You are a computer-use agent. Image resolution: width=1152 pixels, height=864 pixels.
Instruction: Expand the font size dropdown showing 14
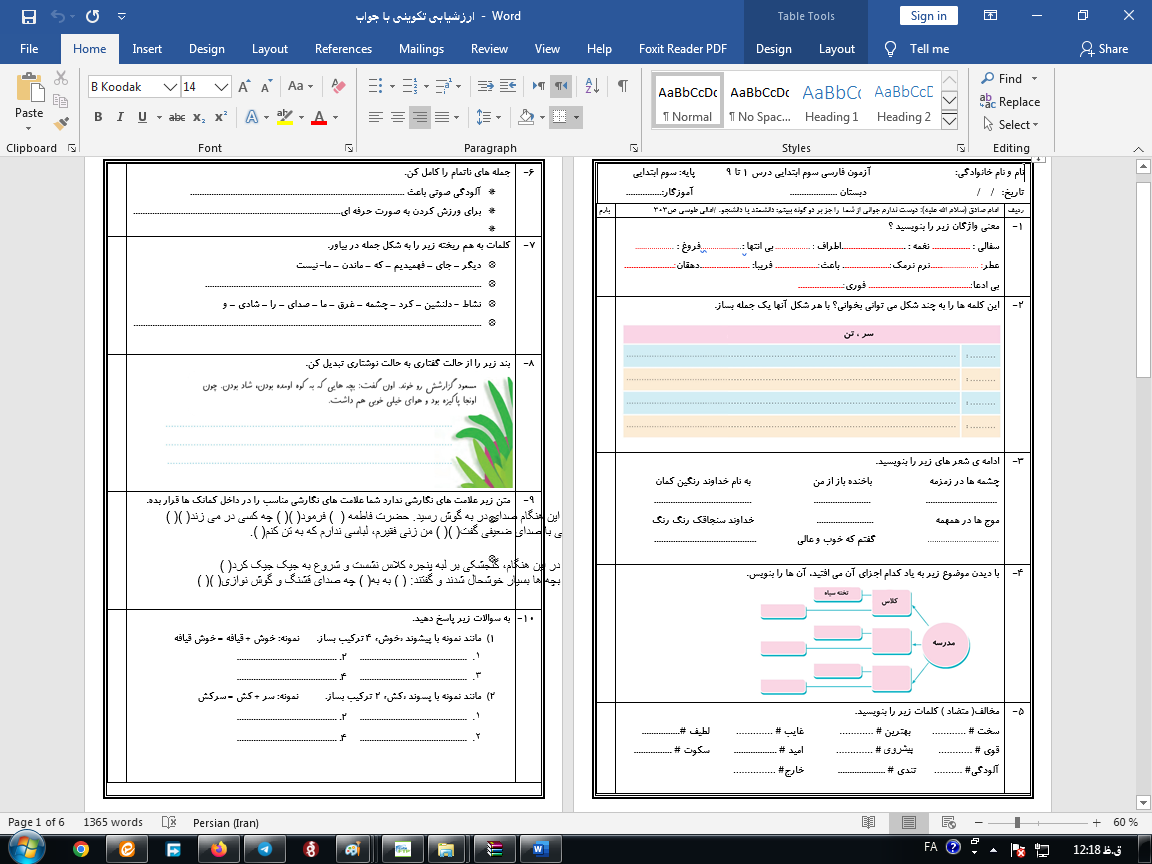tap(222, 87)
